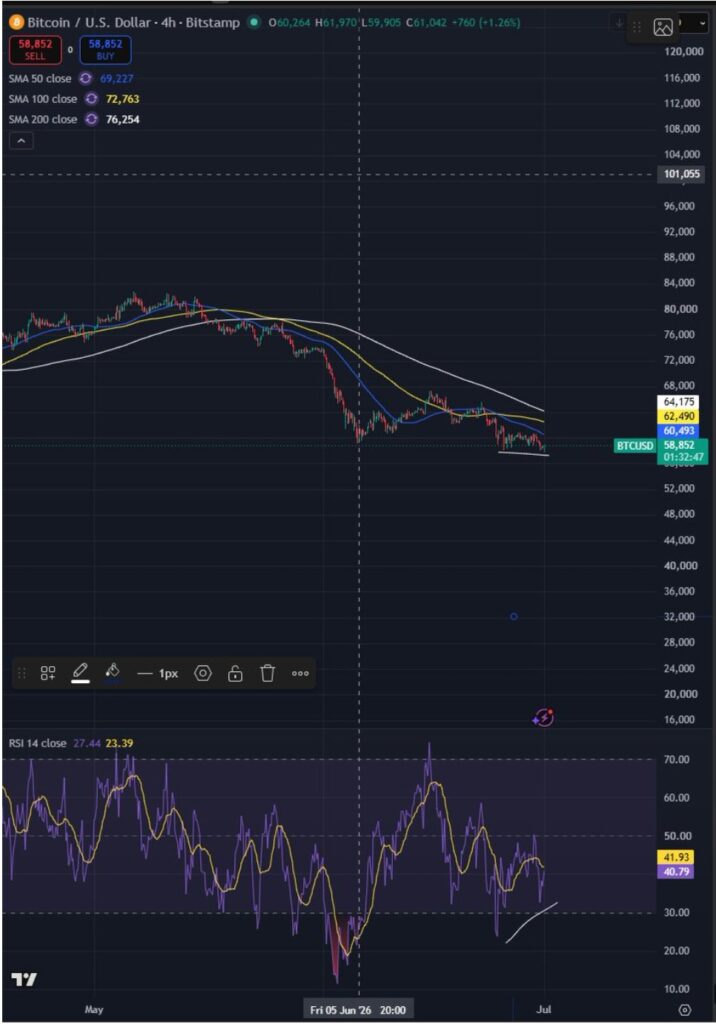Collapse the indicator legend with the chevron
Image resolution: width=716 pixels, height=1024 pixels.
tap(21, 140)
